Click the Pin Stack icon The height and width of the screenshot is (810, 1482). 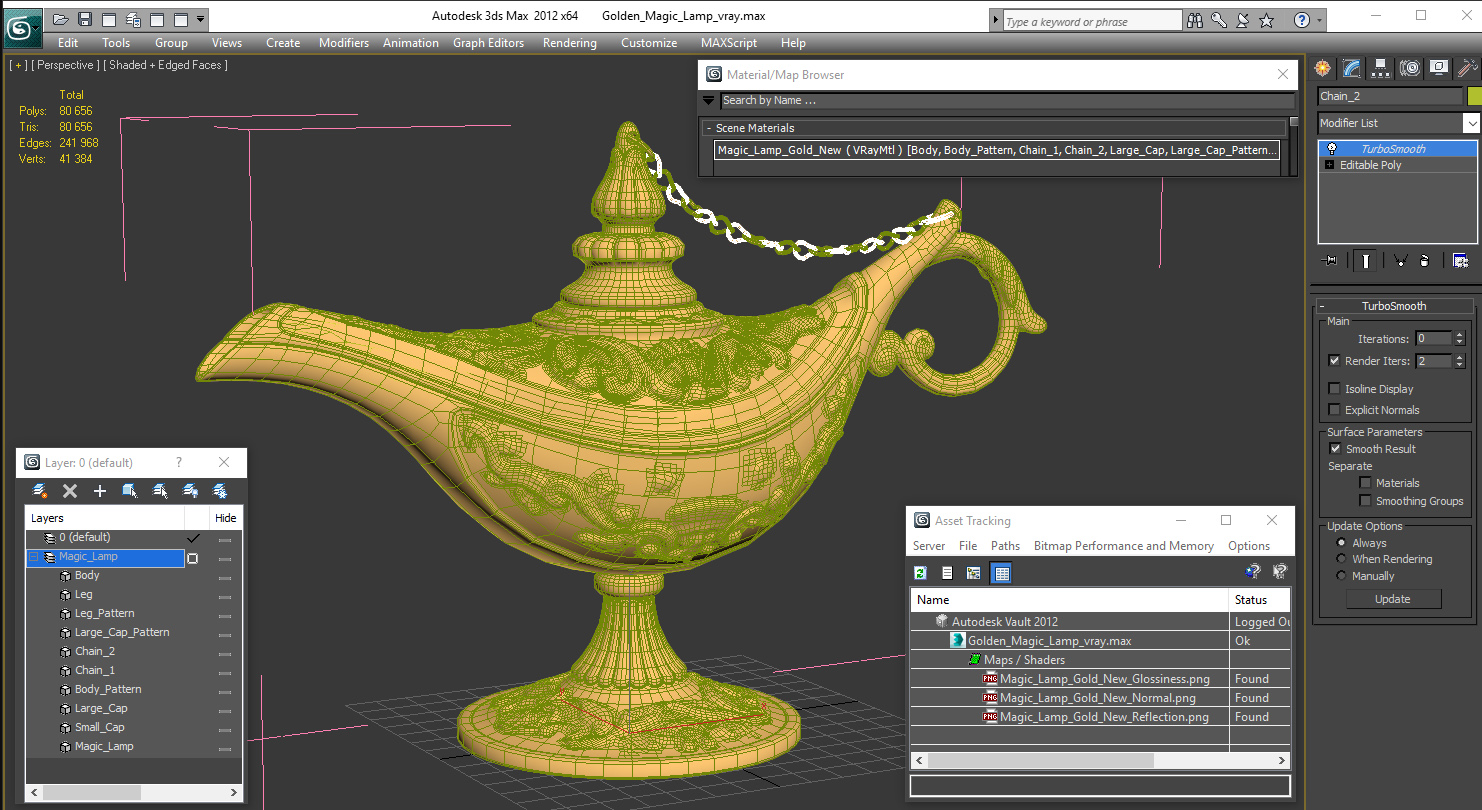click(1329, 260)
